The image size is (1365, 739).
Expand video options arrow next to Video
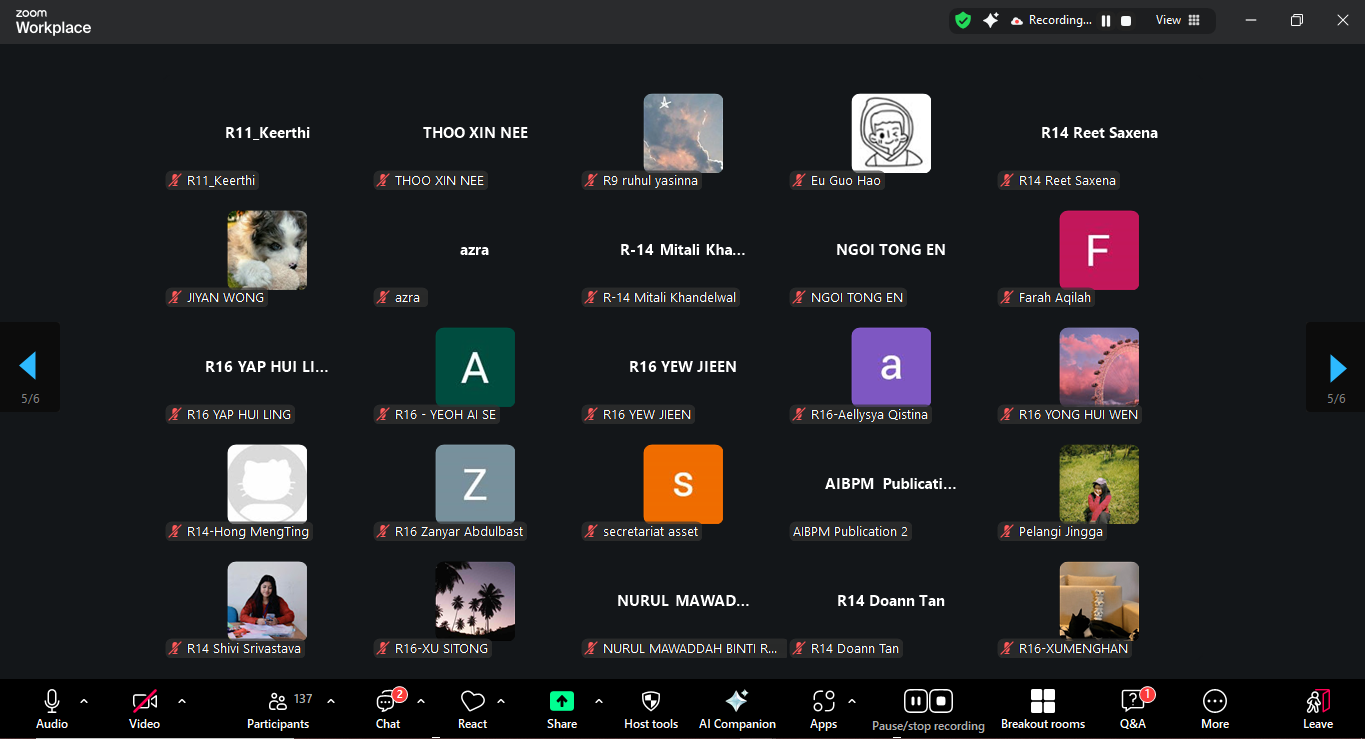point(182,701)
